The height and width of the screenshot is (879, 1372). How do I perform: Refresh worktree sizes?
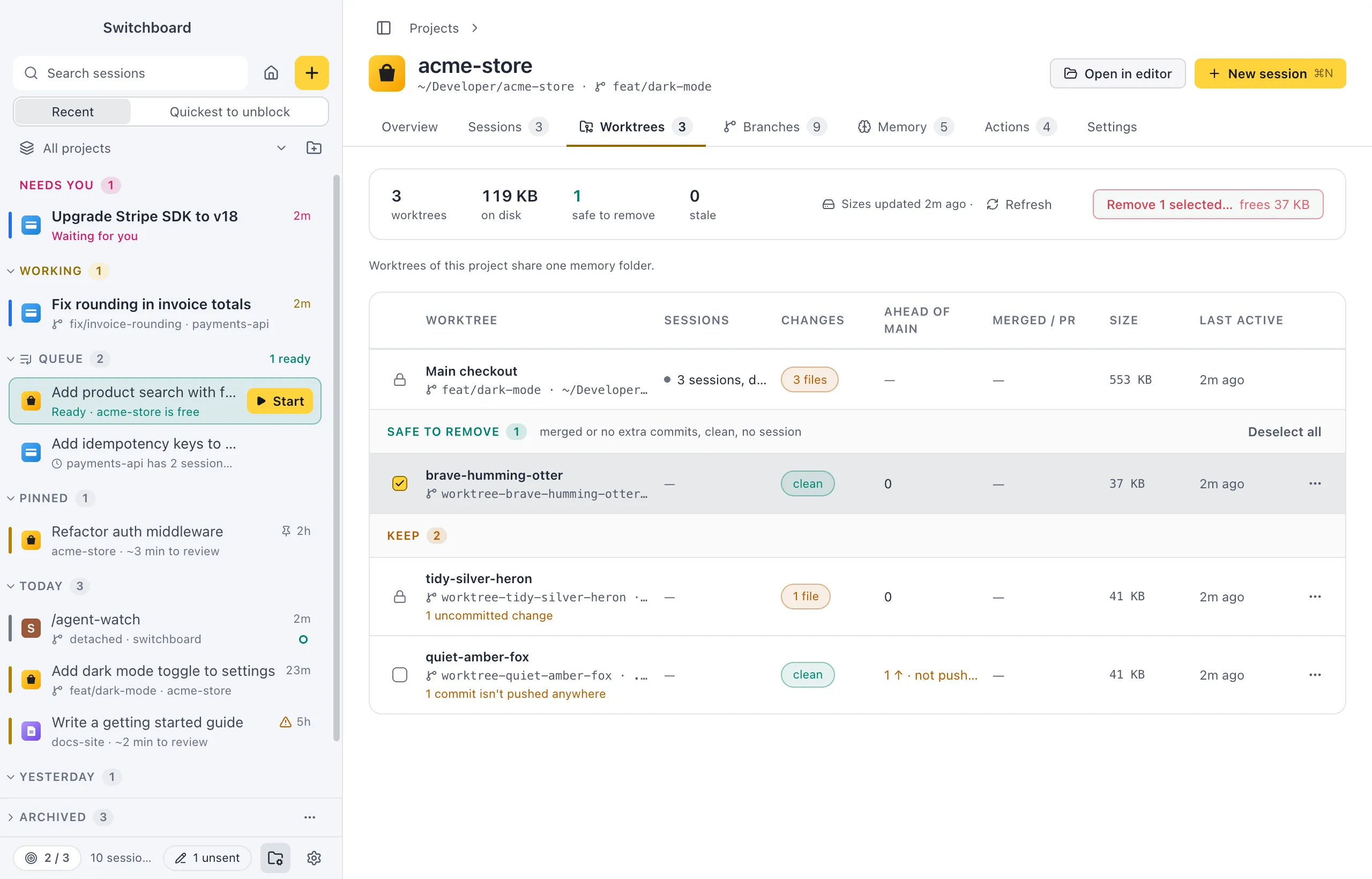1019,204
